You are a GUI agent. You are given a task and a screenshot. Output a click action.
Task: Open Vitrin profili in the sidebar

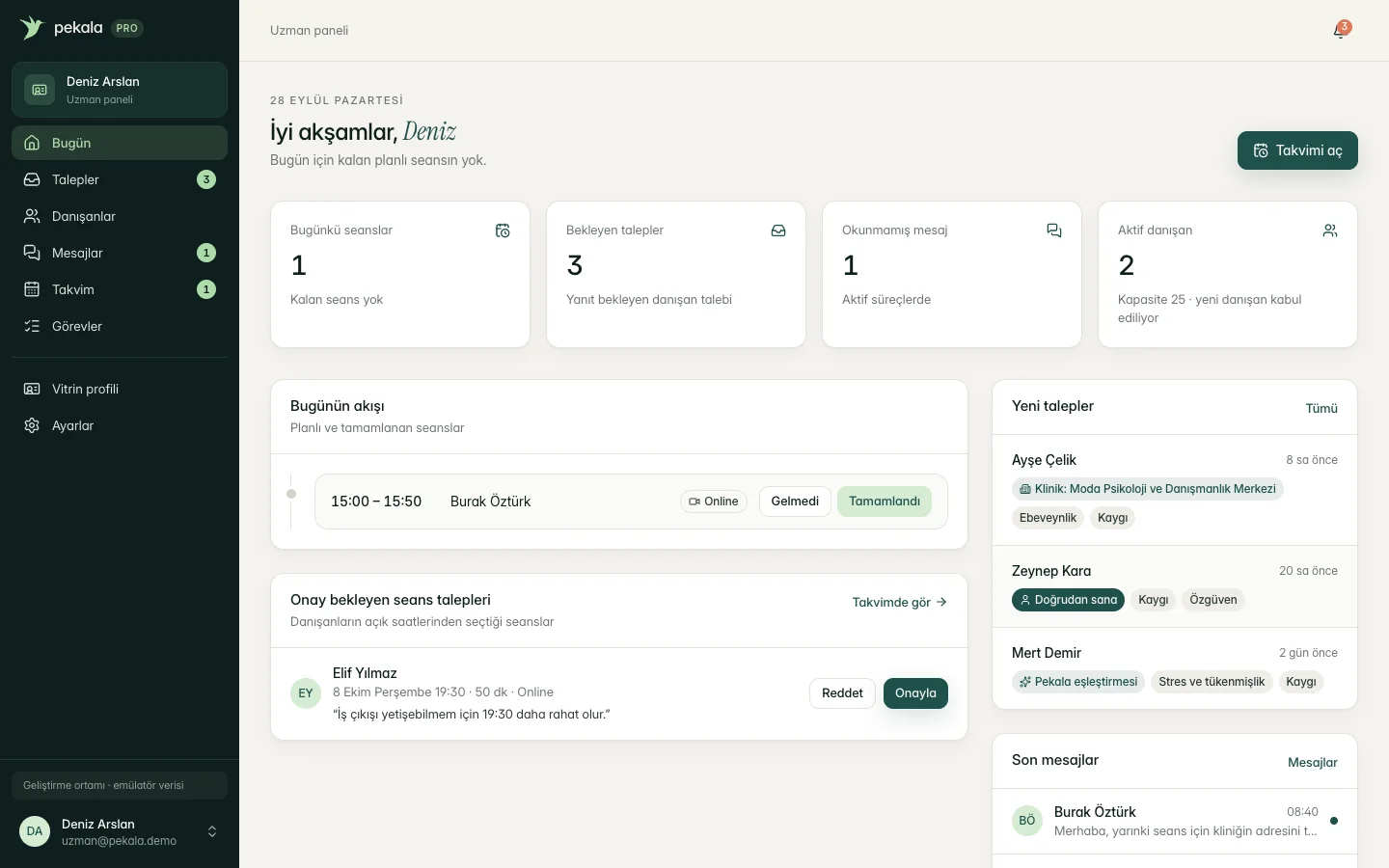120,389
